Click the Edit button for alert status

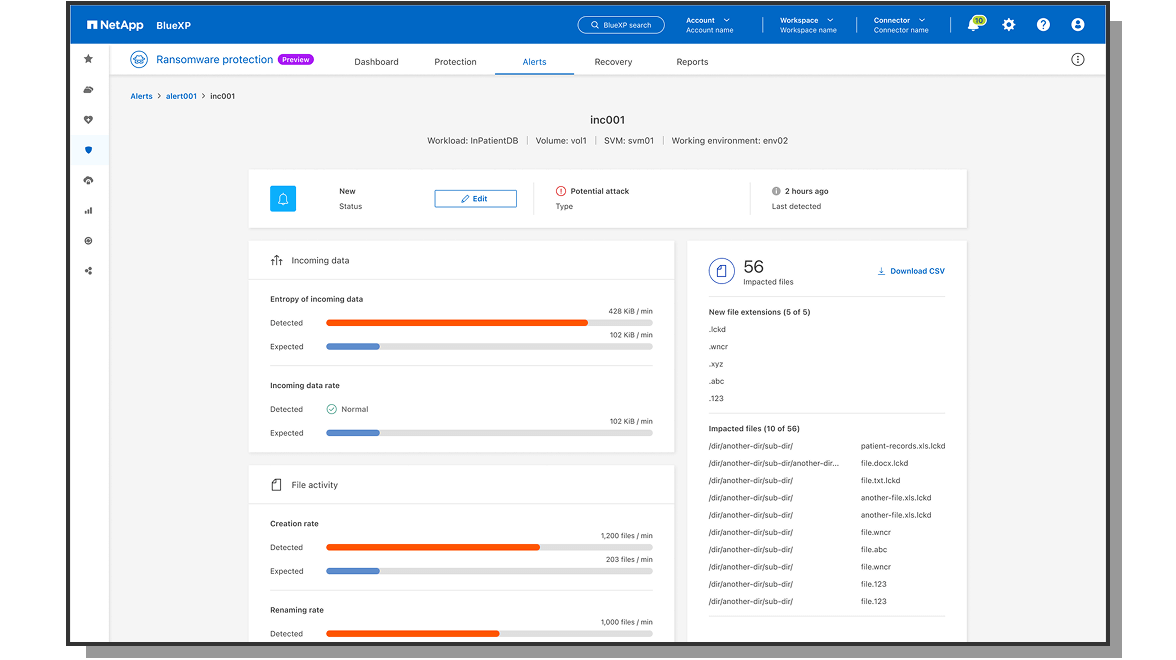[475, 198]
